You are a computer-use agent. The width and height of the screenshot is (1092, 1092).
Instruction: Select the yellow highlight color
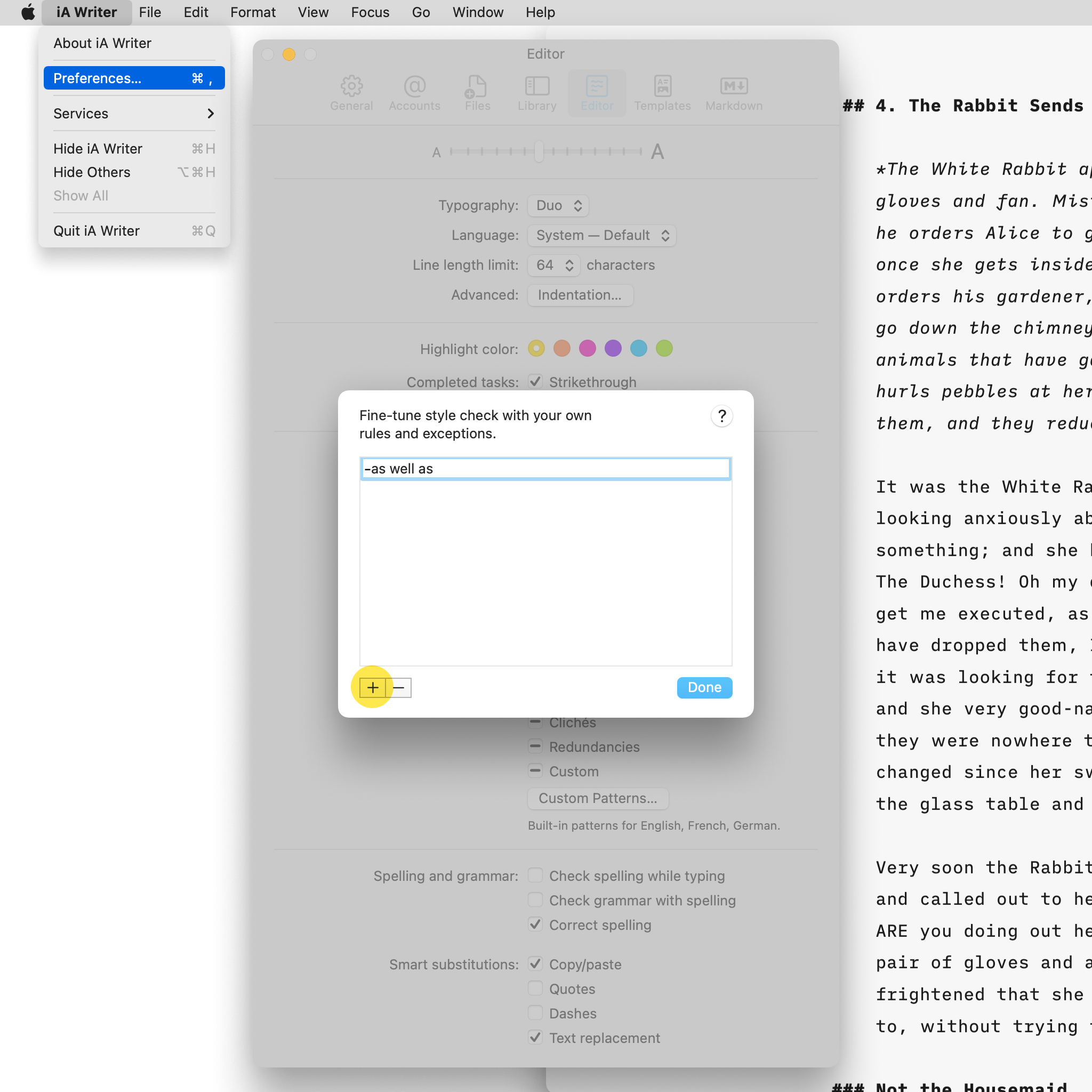point(536,348)
